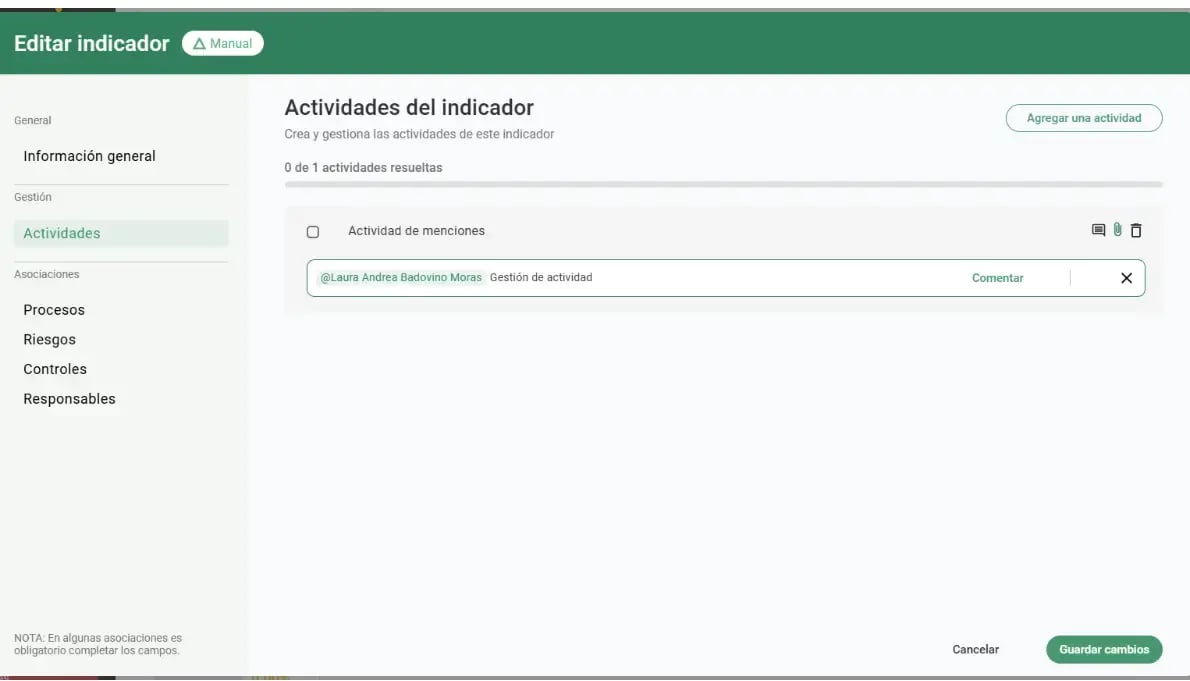This screenshot has height=681, width=1190.
Task: Navigate to the Responsables section
Action: click(x=69, y=399)
